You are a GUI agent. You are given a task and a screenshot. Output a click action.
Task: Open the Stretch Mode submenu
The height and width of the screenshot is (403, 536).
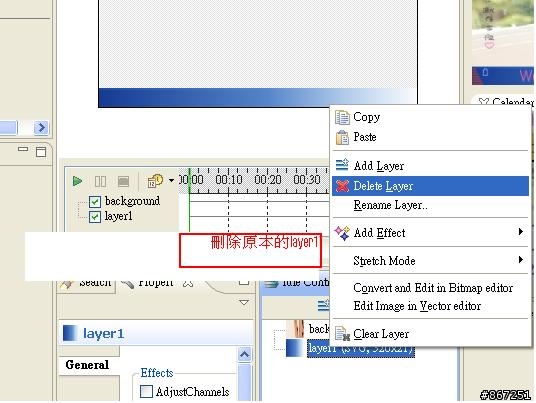pyautogui.click(x=430, y=261)
